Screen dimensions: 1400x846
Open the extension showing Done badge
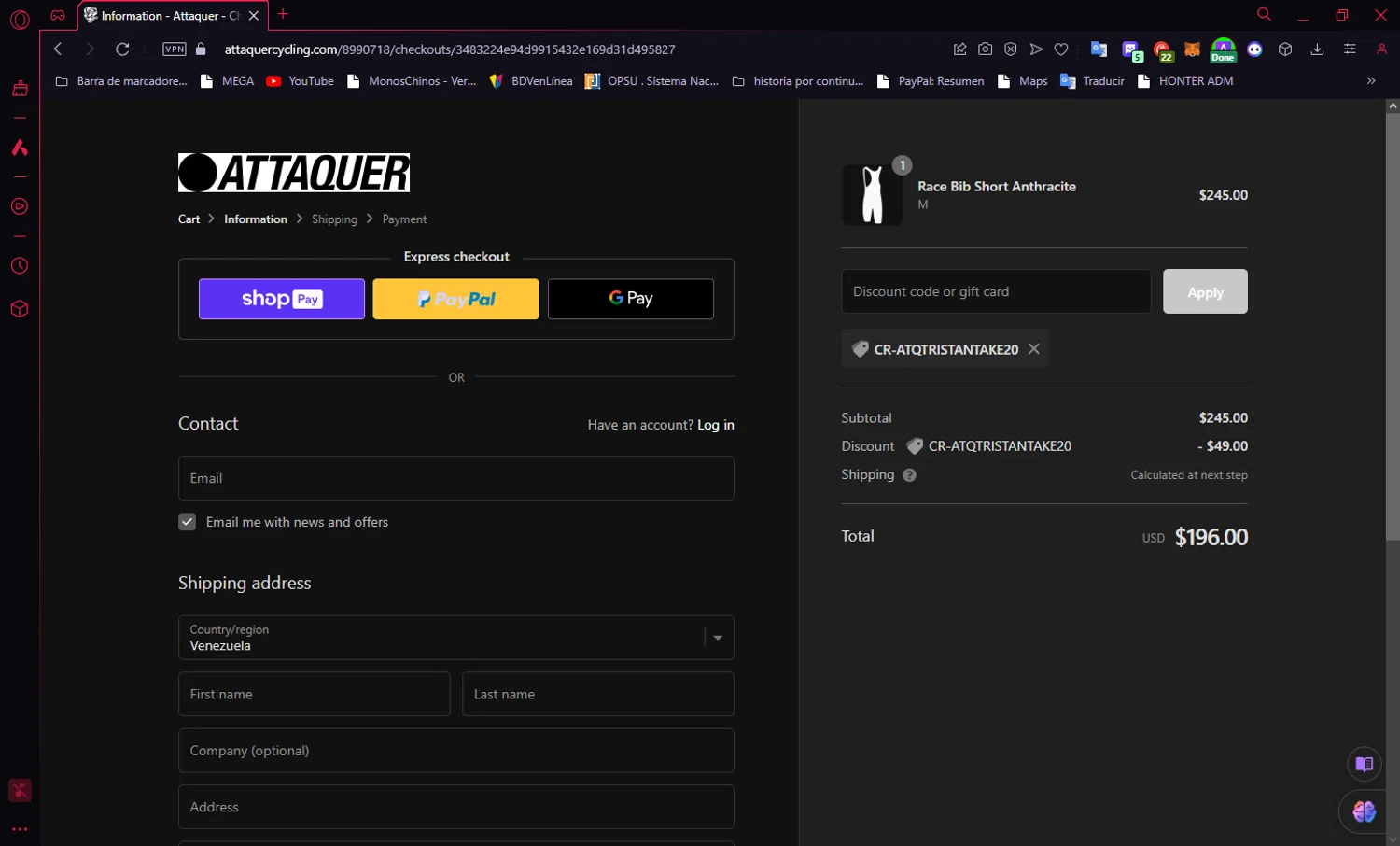pyautogui.click(x=1223, y=50)
